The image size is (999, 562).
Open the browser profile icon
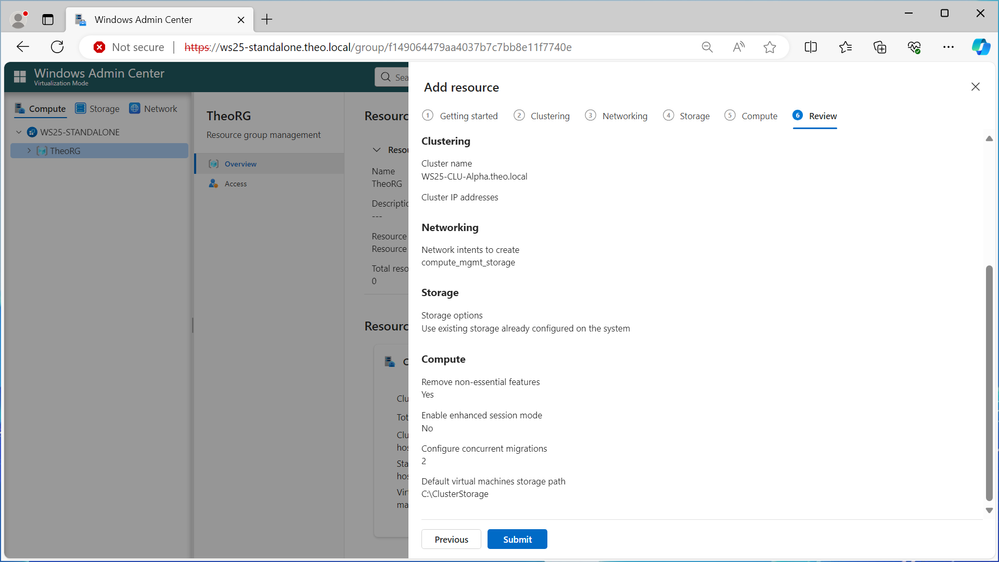20,20
